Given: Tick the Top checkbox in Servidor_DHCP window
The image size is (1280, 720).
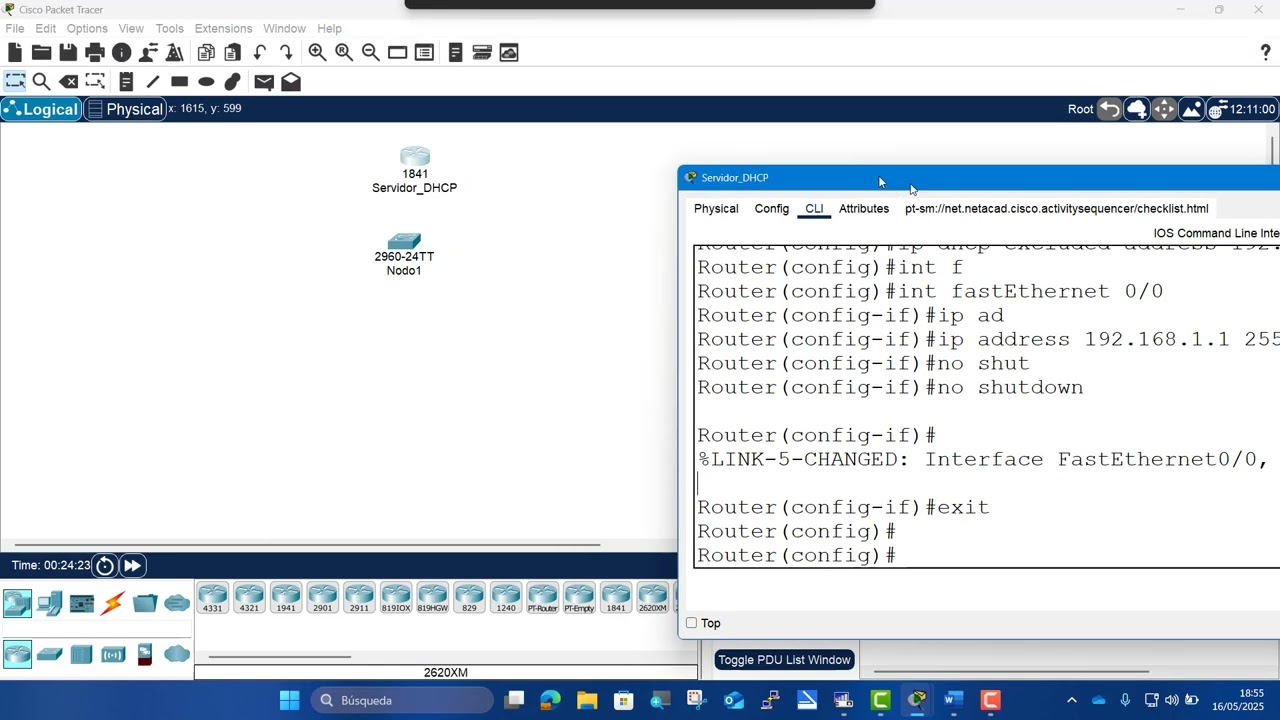Looking at the screenshot, I should 691,623.
